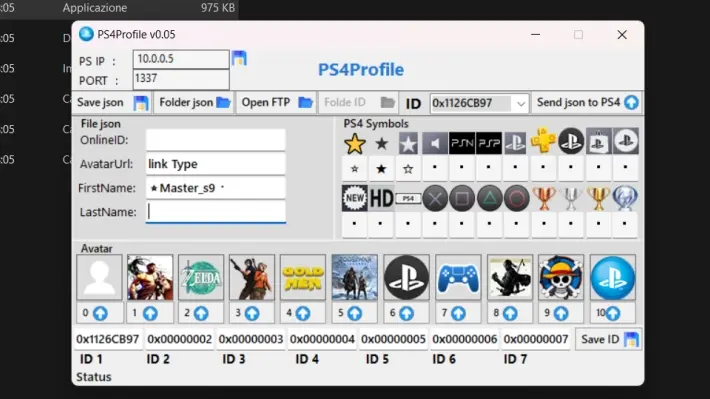Click the ID 7 field 0x00000007
This screenshot has width=710, height=399.
(536, 339)
